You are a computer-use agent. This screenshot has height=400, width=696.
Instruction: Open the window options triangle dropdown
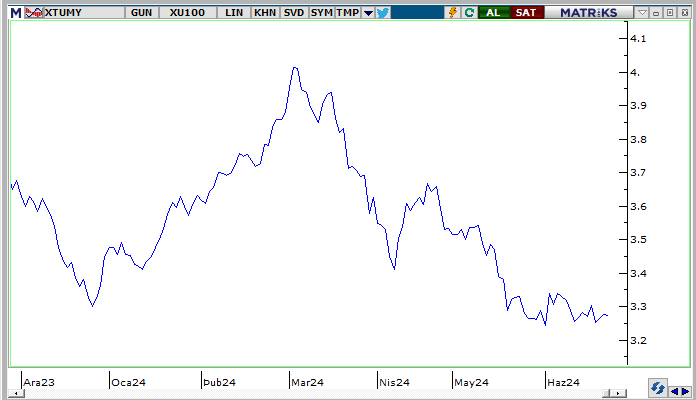click(642, 13)
